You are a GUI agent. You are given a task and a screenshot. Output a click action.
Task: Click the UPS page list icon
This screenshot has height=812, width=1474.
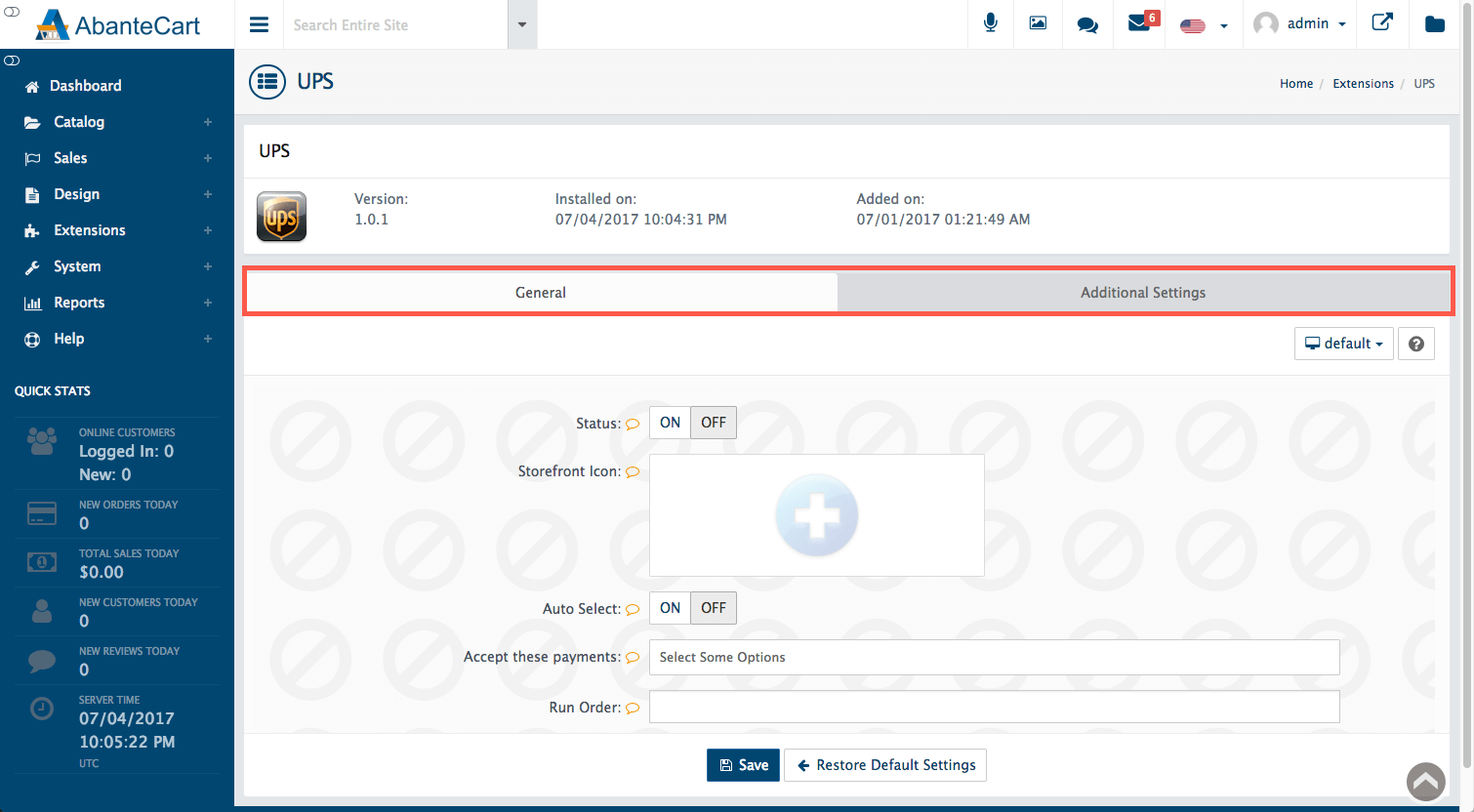(x=267, y=82)
